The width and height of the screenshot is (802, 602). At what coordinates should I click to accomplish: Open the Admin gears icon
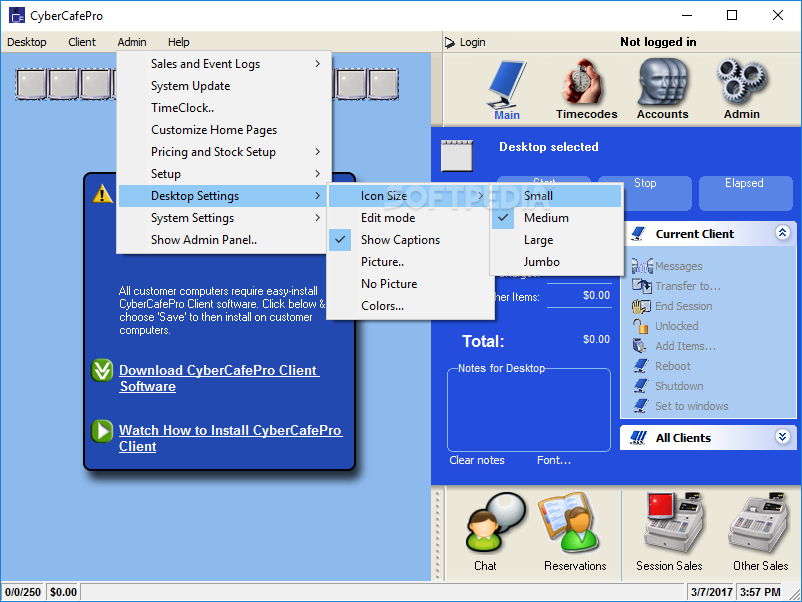click(742, 82)
